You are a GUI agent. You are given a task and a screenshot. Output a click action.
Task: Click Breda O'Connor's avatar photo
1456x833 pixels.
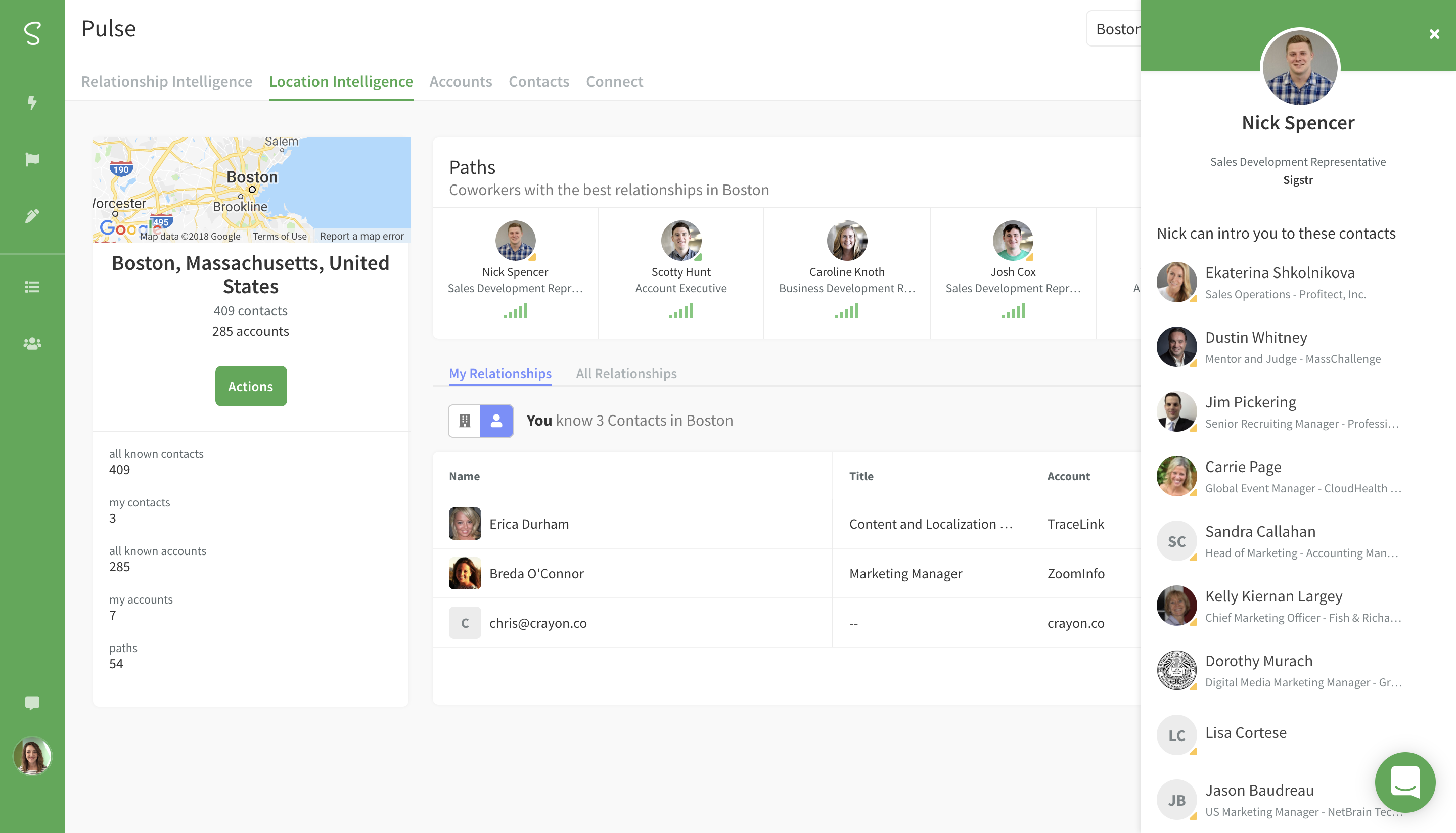(465, 573)
